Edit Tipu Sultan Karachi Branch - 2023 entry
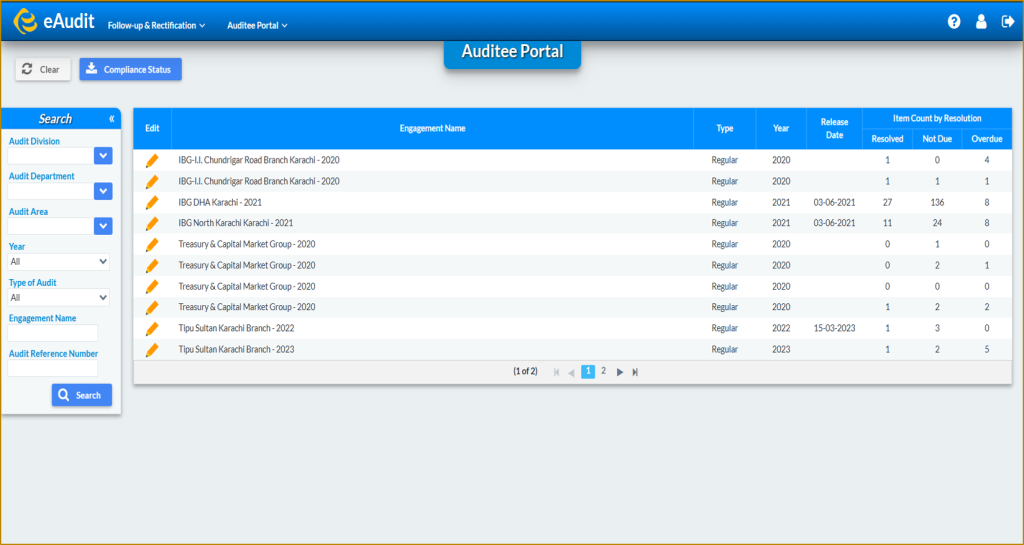 click(152, 350)
